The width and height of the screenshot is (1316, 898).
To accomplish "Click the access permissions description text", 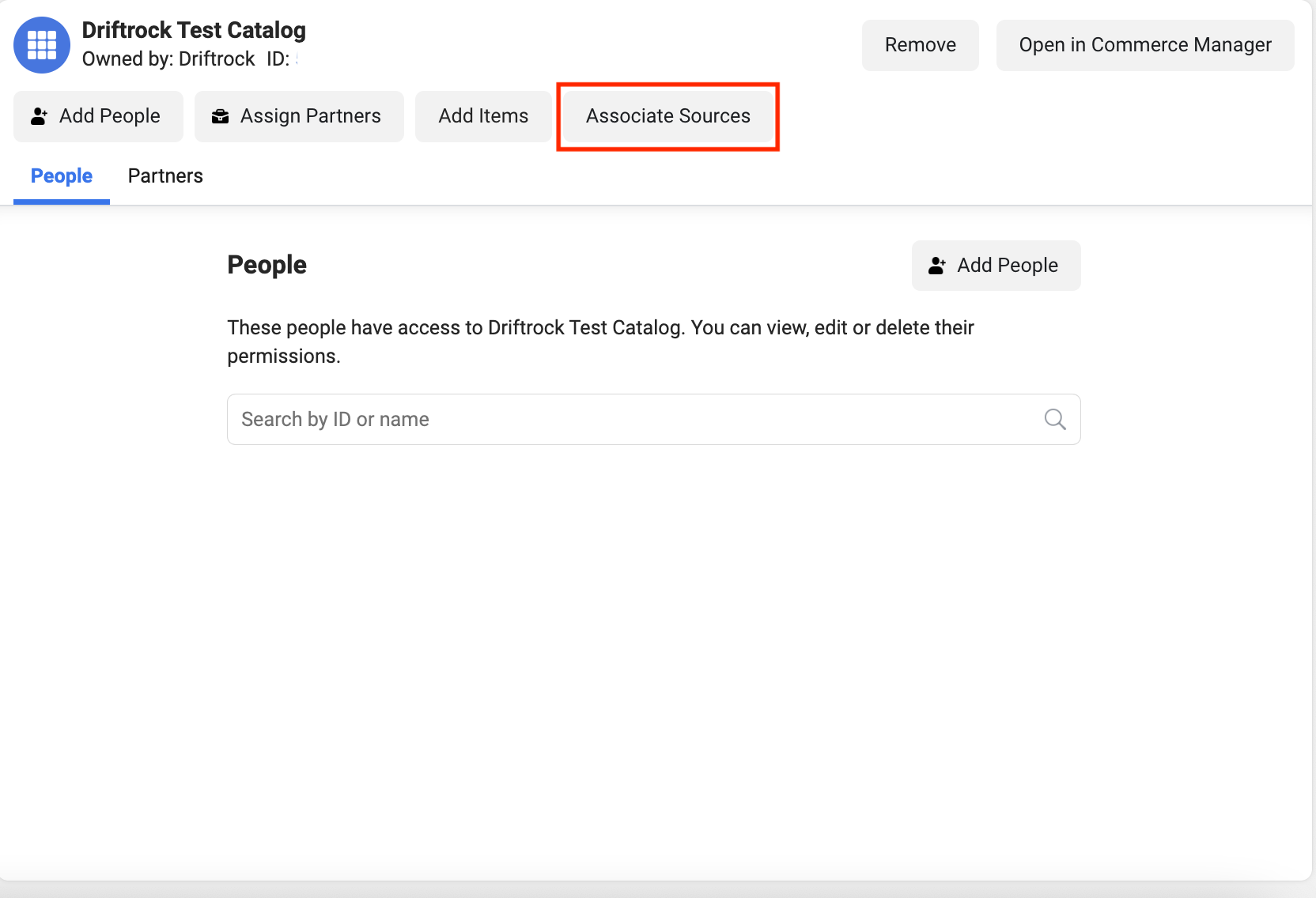I will [x=601, y=341].
